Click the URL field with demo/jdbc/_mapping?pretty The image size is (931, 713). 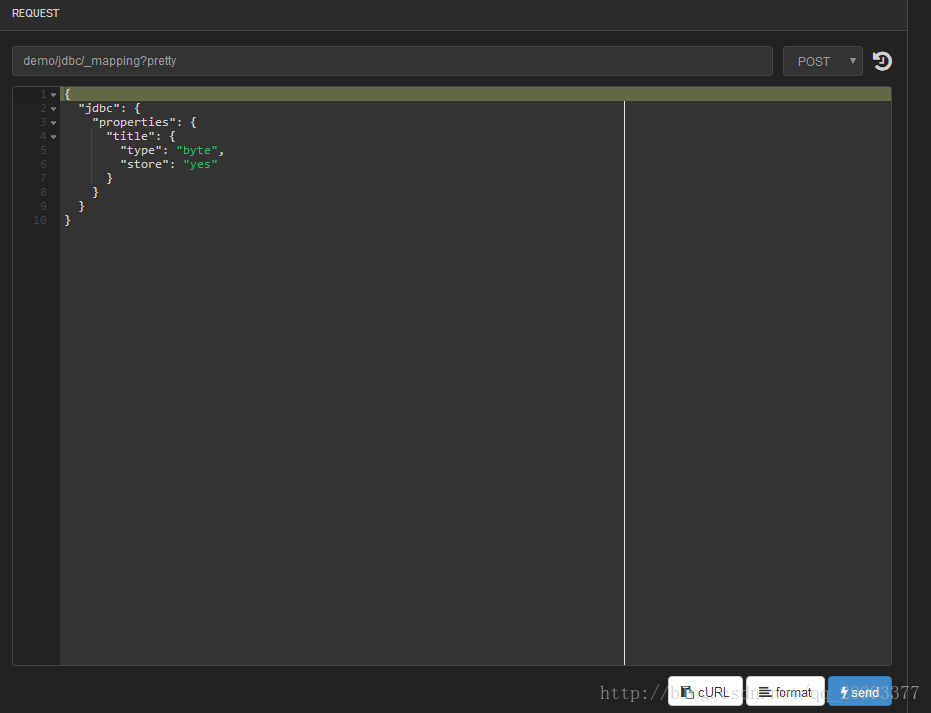click(392, 61)
